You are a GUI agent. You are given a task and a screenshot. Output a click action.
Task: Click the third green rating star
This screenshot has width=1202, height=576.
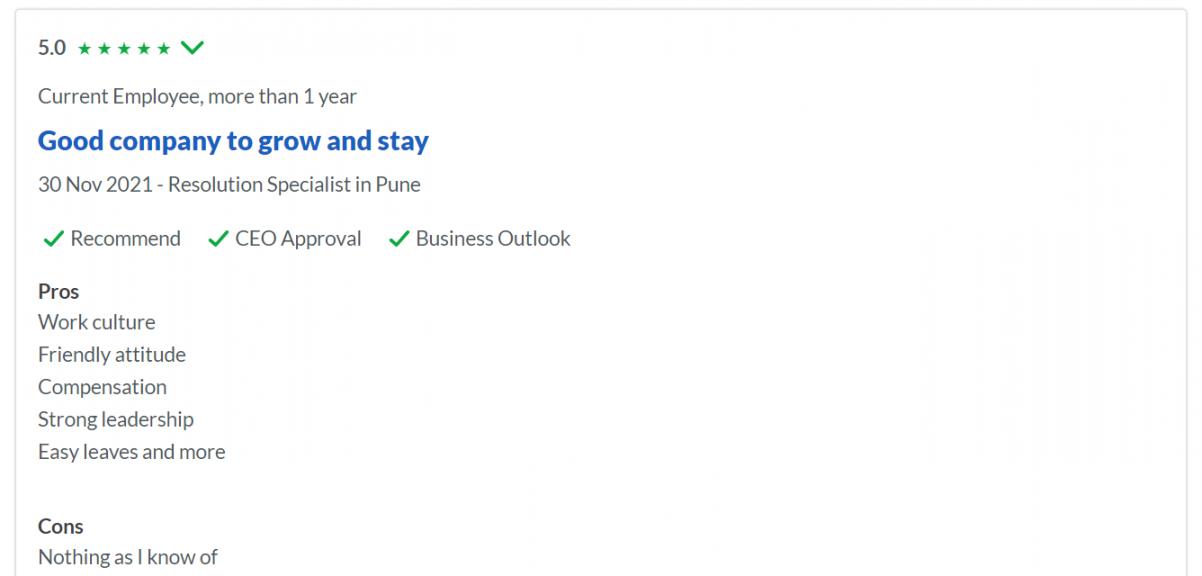click(x=124, y=48)
